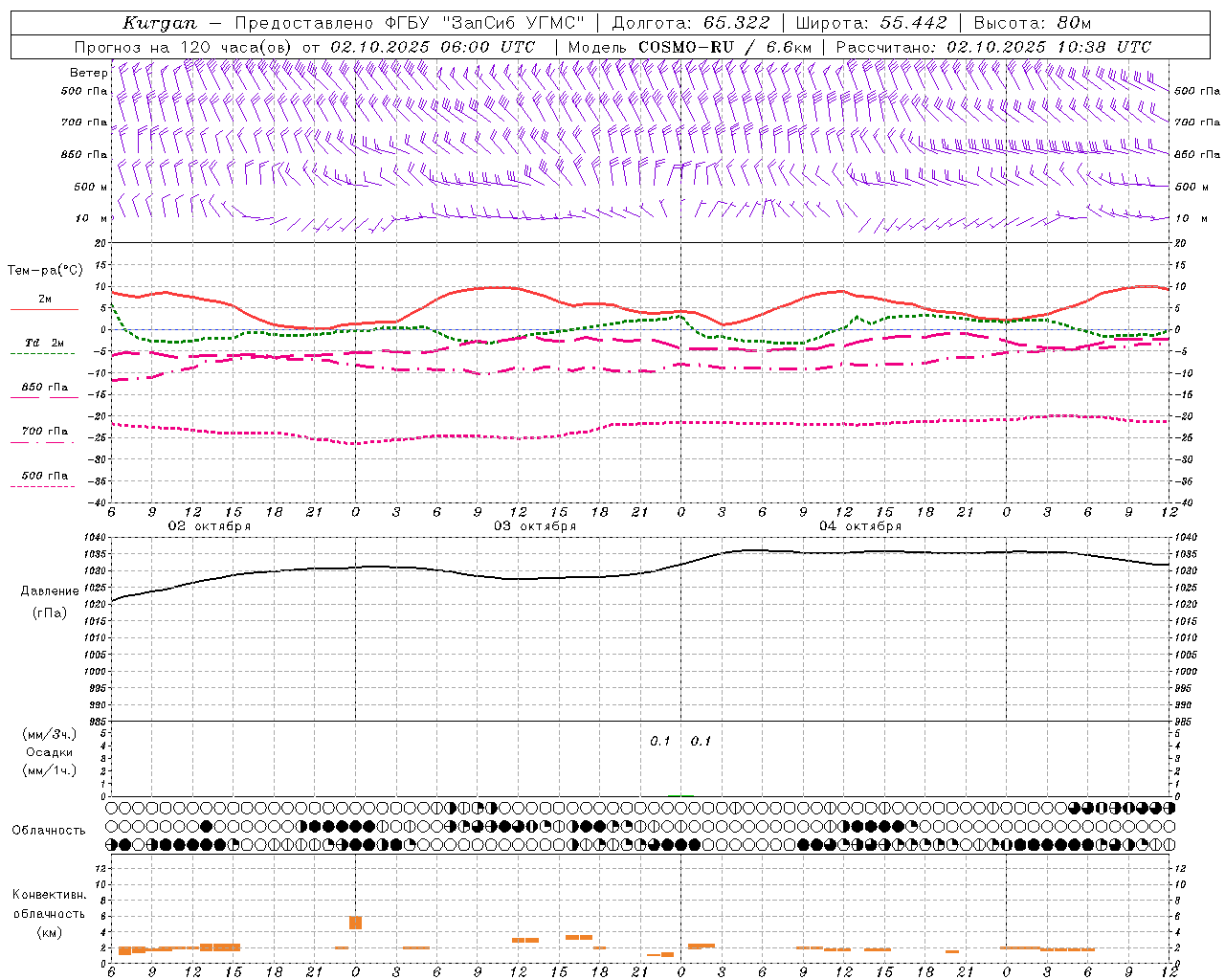Click the "(км)" unit in convective panel
This screenshot has height=980, width=1225.
point(49,932)
